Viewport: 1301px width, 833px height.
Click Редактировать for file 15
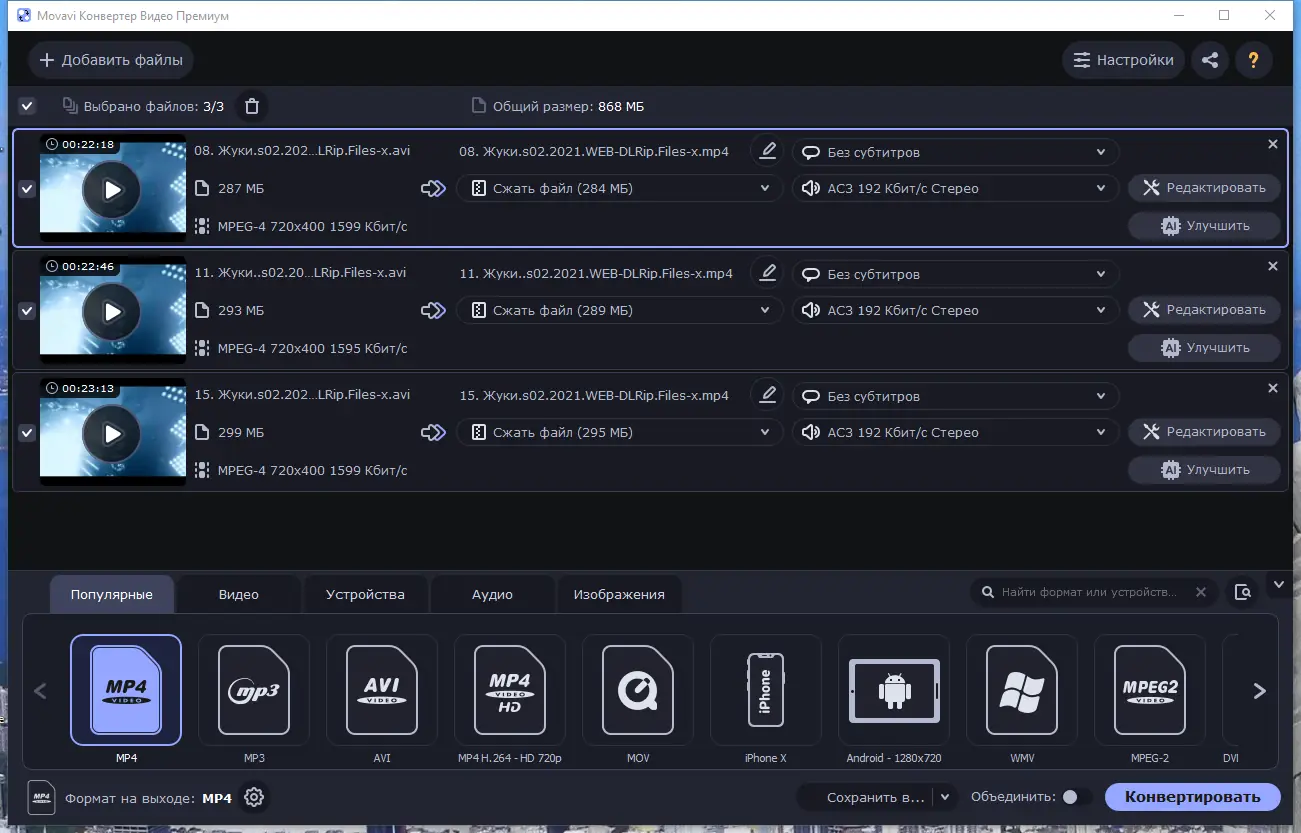click(1204, 431)
